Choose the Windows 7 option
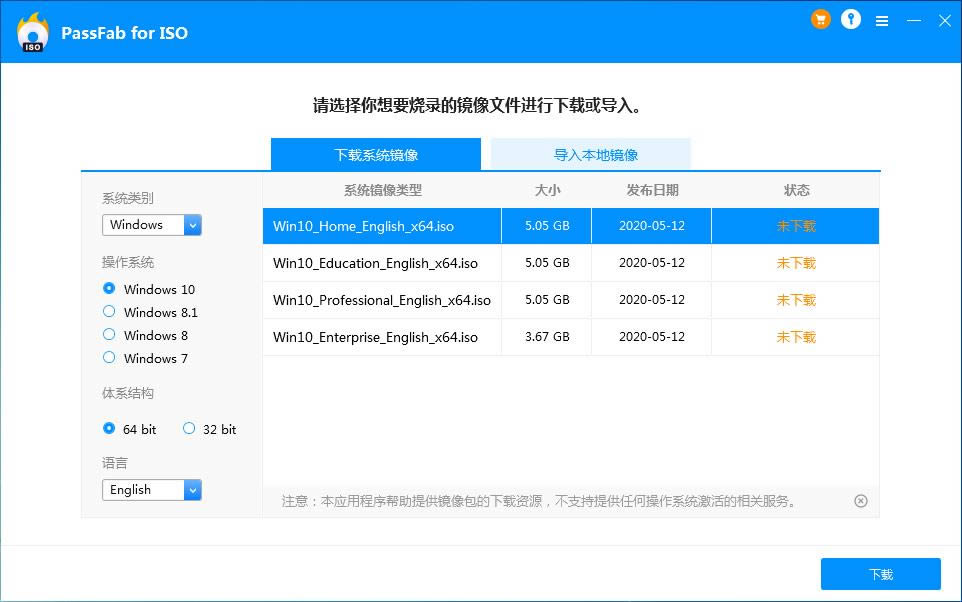The width and height of the screenshot is (962, 602). pyautogui.click(x=109, y=357)
